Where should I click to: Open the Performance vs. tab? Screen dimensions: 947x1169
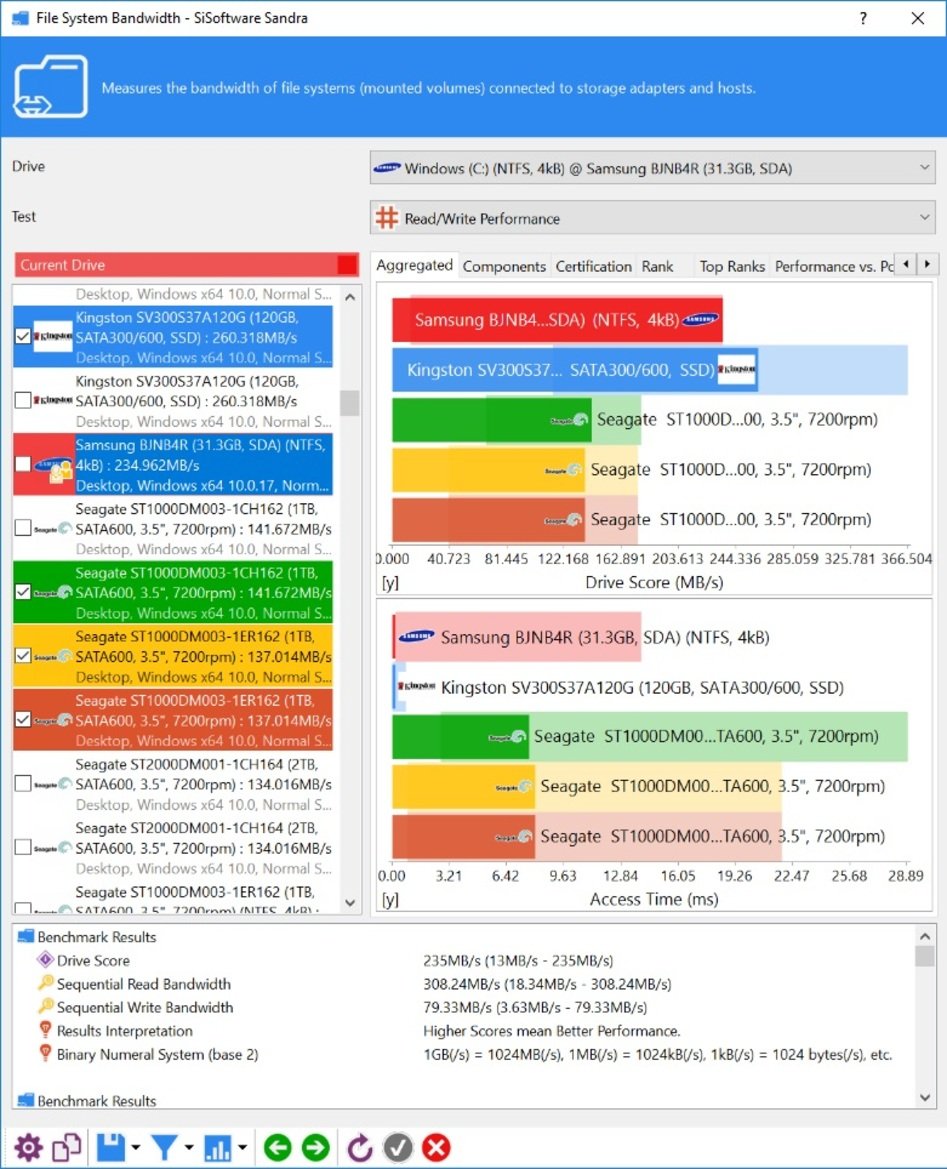(834, 266)
